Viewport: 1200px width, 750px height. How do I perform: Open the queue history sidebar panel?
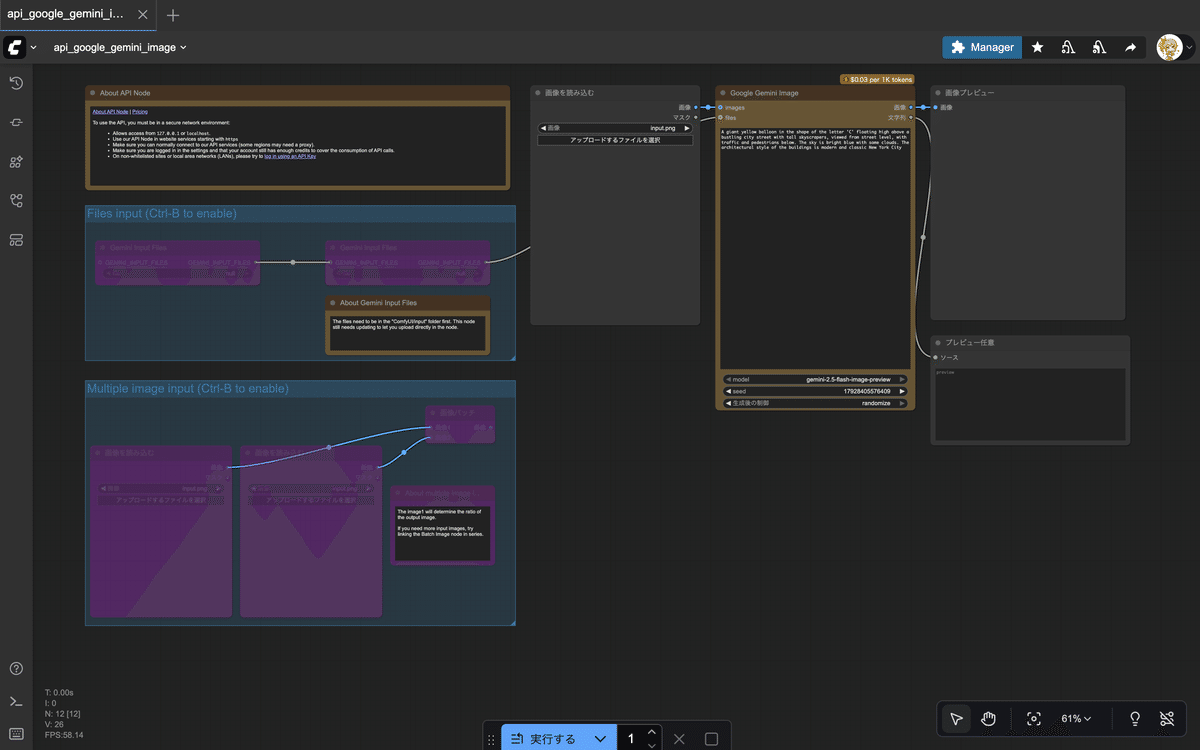point(16,83)
